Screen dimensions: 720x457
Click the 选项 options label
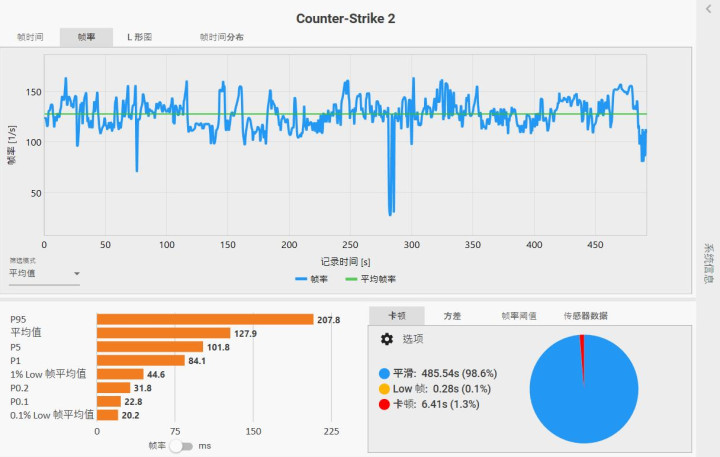pyautogui.click(x=413, y=339)
